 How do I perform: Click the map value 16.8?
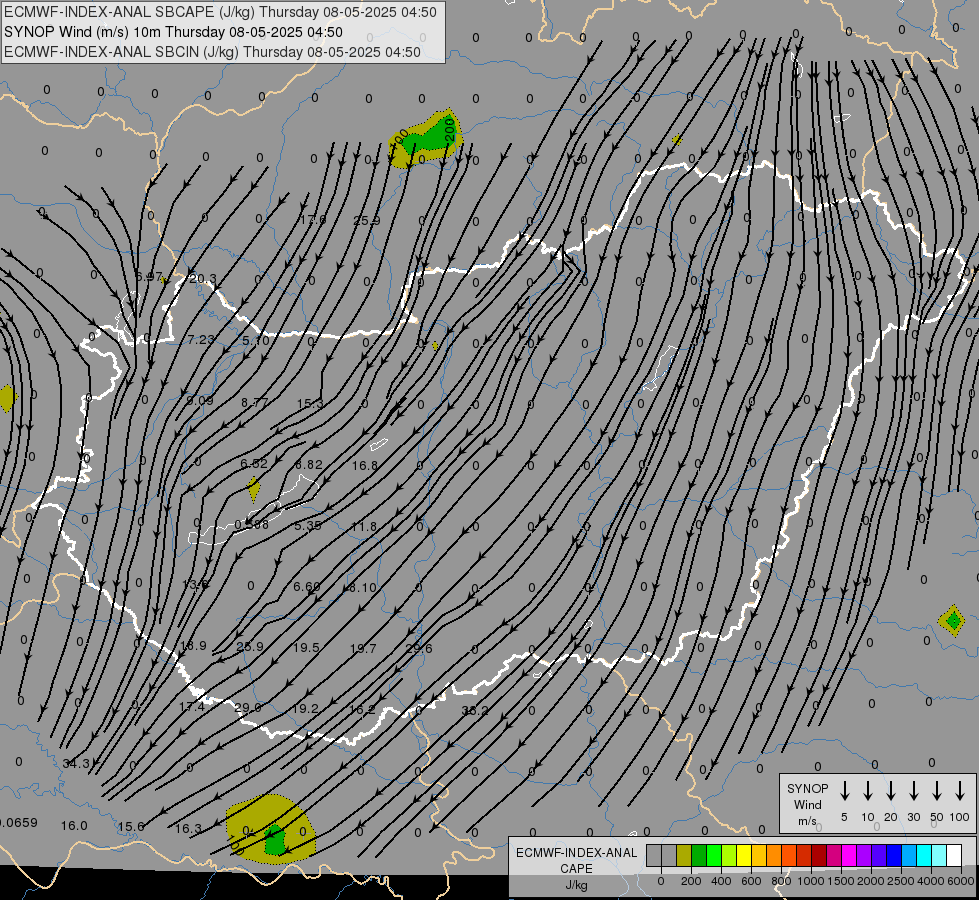[365, 465]
